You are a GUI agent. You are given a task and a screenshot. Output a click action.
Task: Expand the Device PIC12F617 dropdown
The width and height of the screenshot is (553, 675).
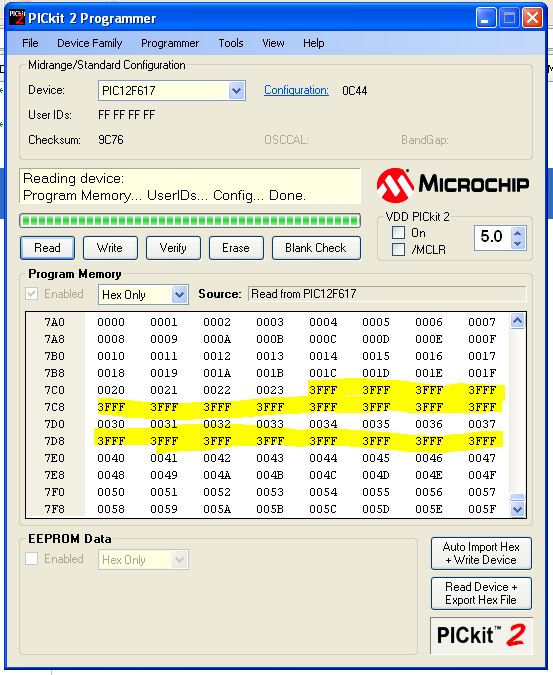[x=236, y=91]
